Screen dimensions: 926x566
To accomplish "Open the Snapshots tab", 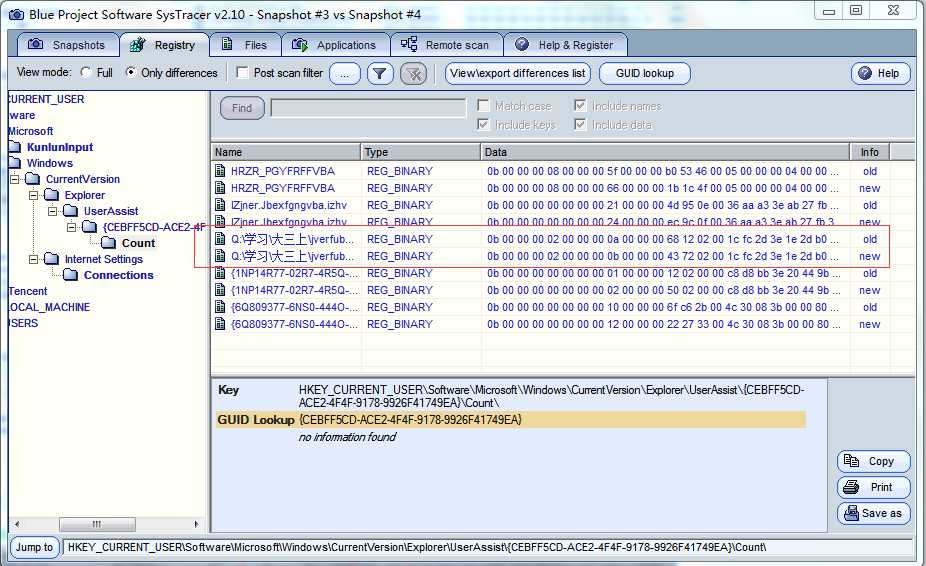I will 67,45.
